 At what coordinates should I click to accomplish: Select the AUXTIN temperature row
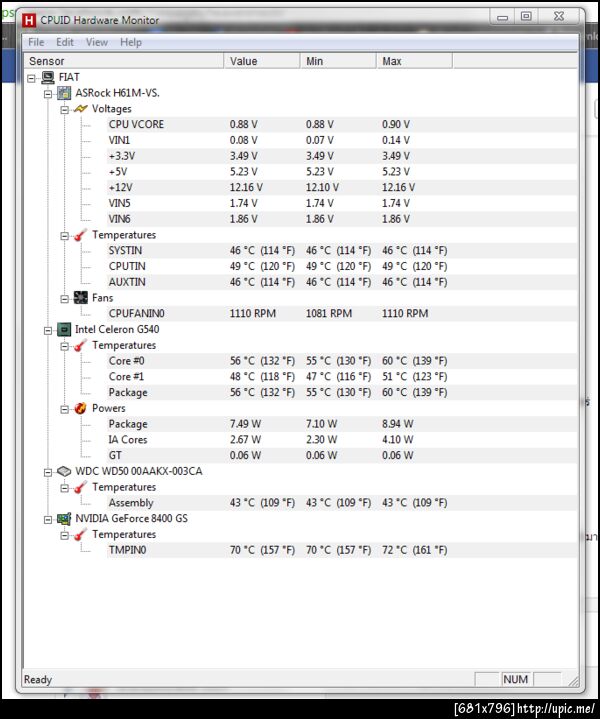(342, 282)
